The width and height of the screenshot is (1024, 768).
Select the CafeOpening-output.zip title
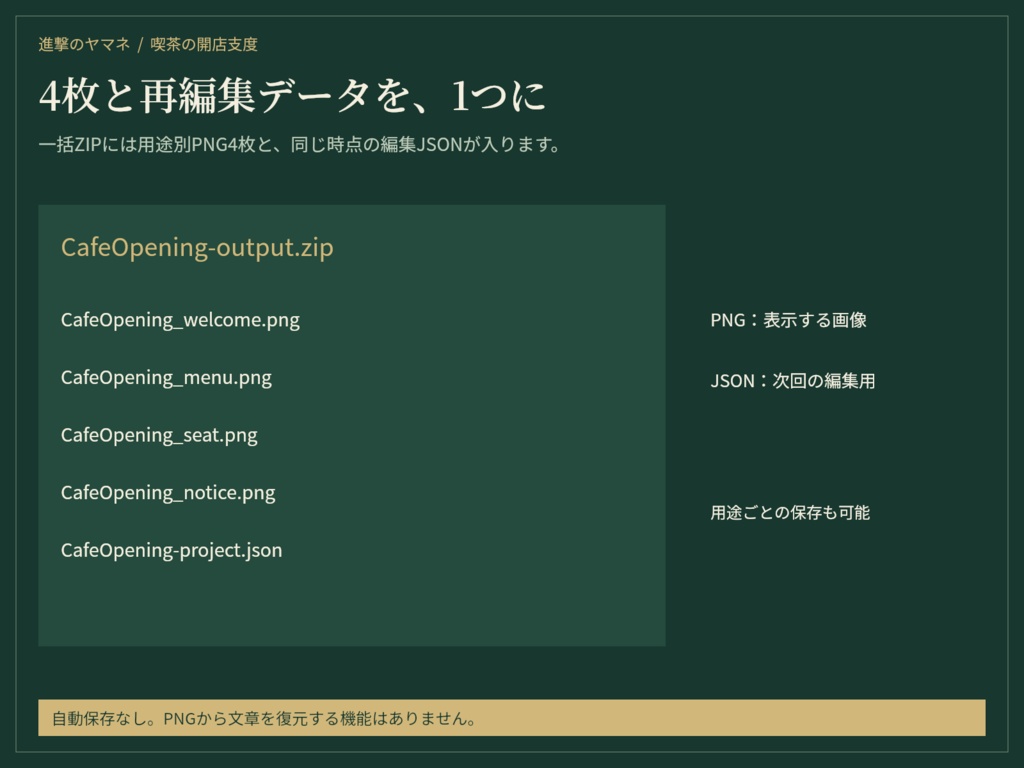pyautogui.click(x=197, y=248)
